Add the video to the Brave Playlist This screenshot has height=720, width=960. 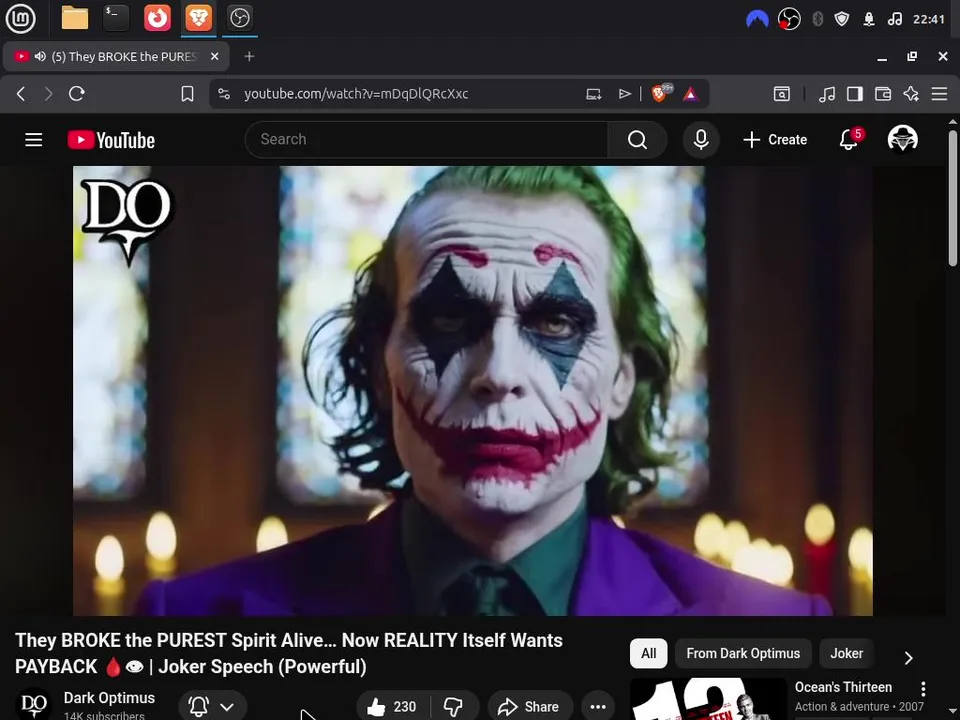pos(624,94)
